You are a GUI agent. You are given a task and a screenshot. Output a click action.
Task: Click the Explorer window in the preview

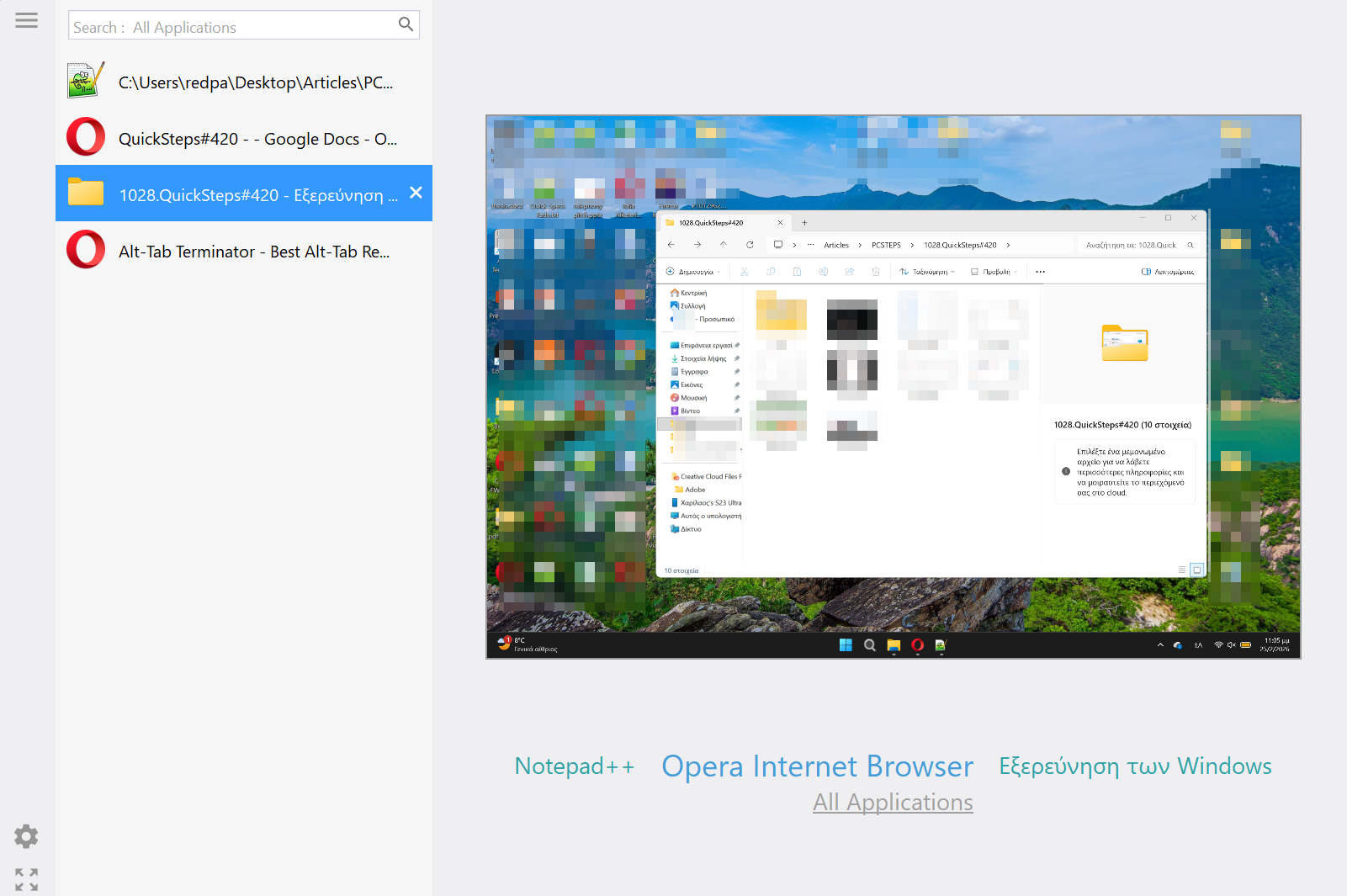(x=931, y=394)
